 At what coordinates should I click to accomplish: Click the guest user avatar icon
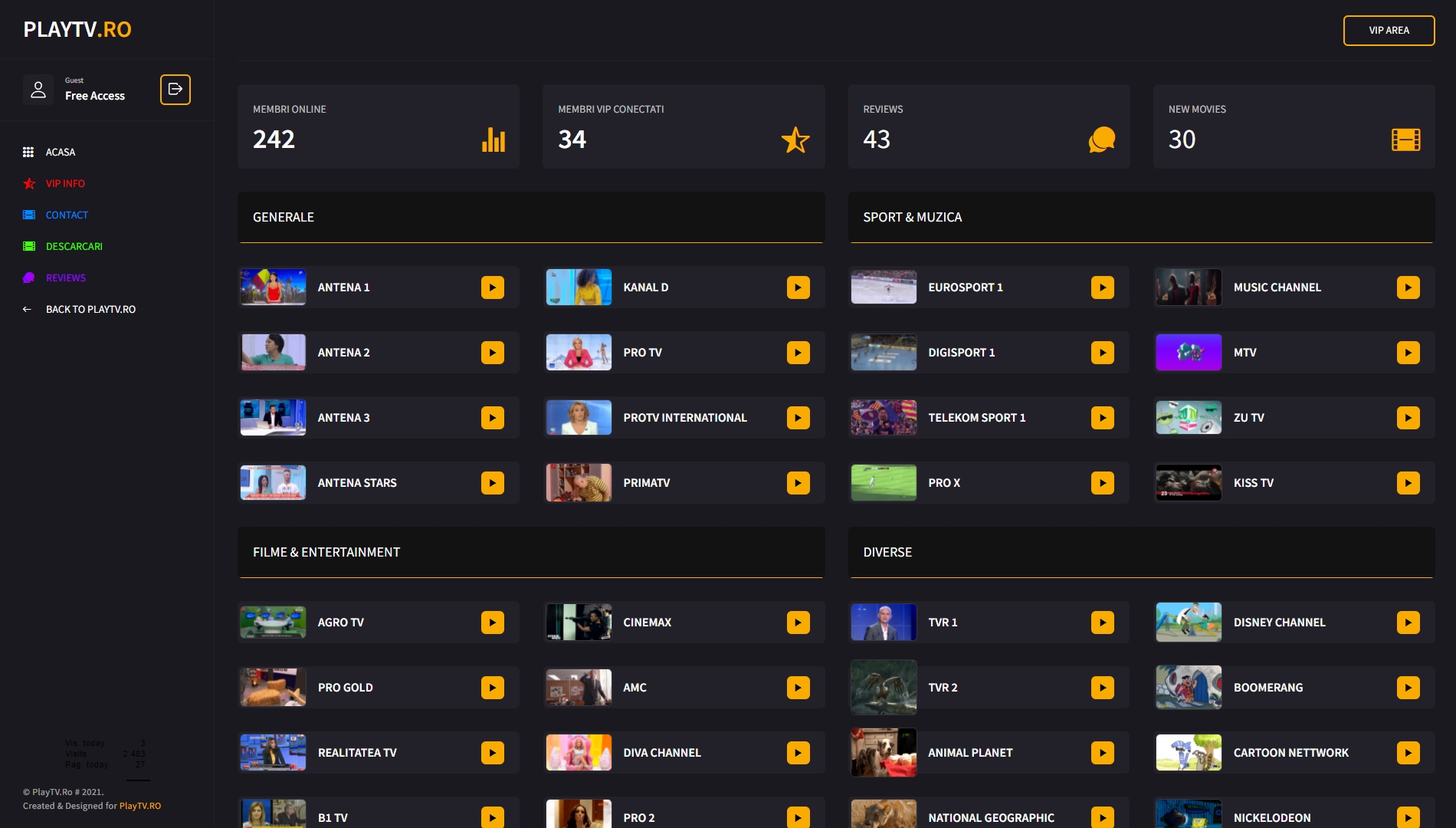(x=38, y=90)
